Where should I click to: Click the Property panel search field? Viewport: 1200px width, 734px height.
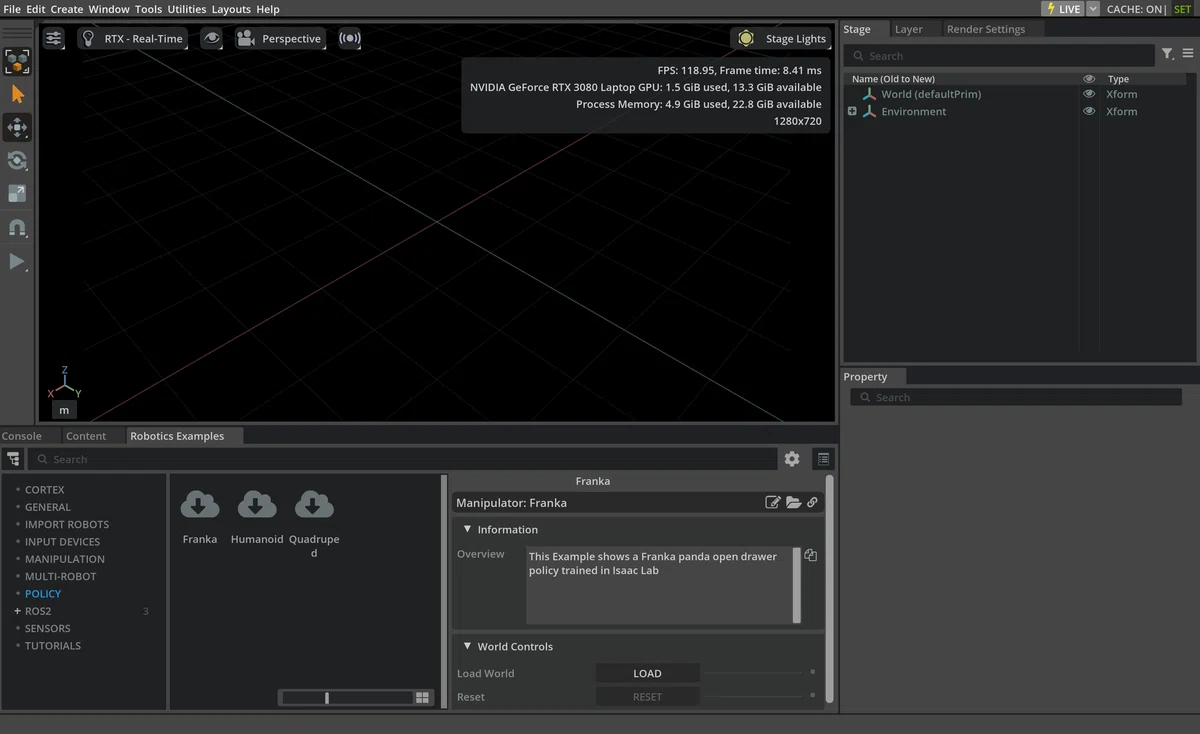click(1016, 397)
